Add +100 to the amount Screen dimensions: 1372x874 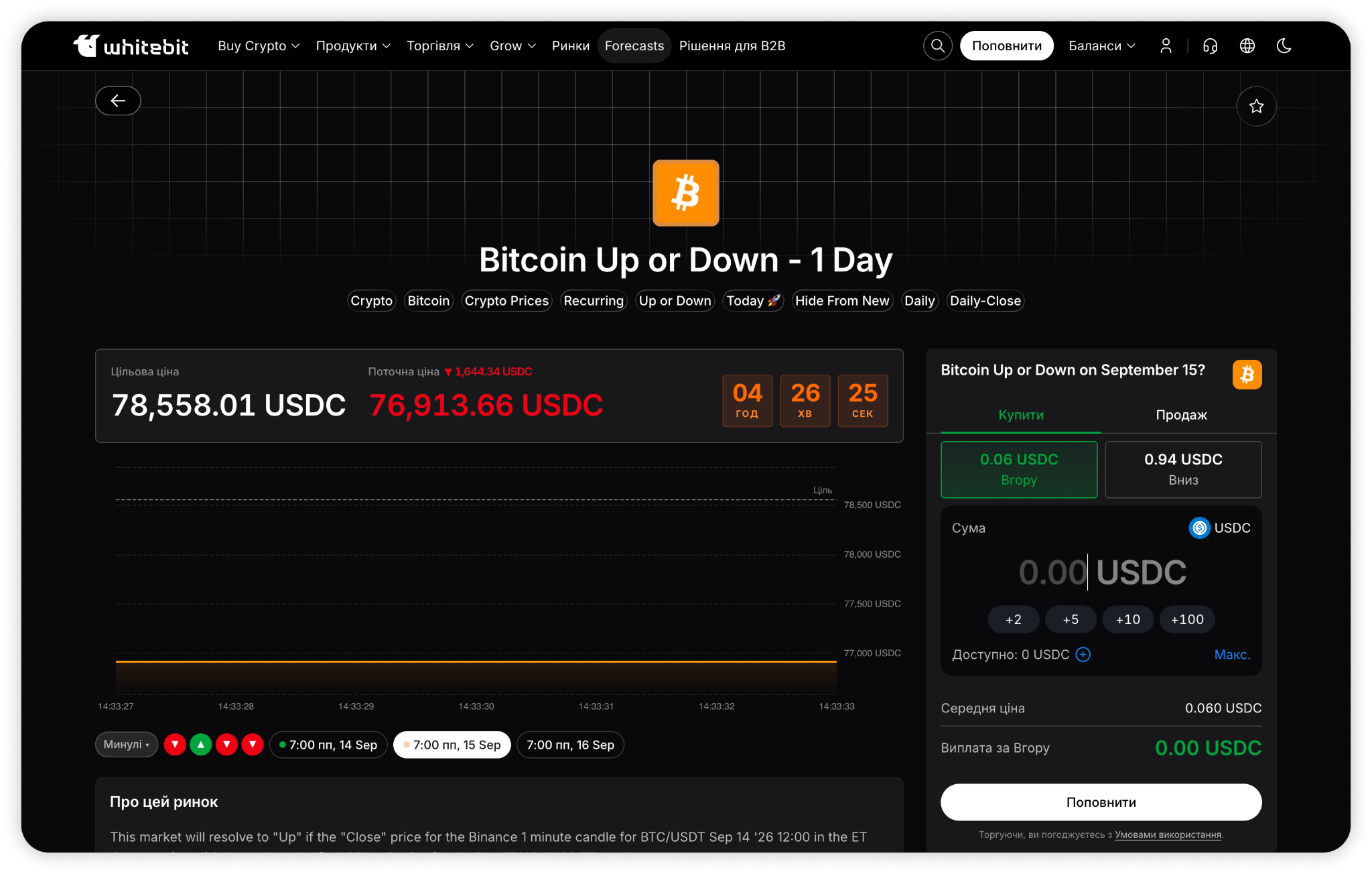pos(1186,619)
